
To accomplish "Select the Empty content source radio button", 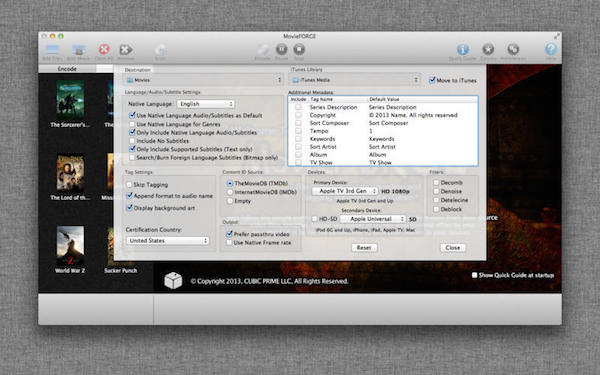I will click(x=230, y=201).
